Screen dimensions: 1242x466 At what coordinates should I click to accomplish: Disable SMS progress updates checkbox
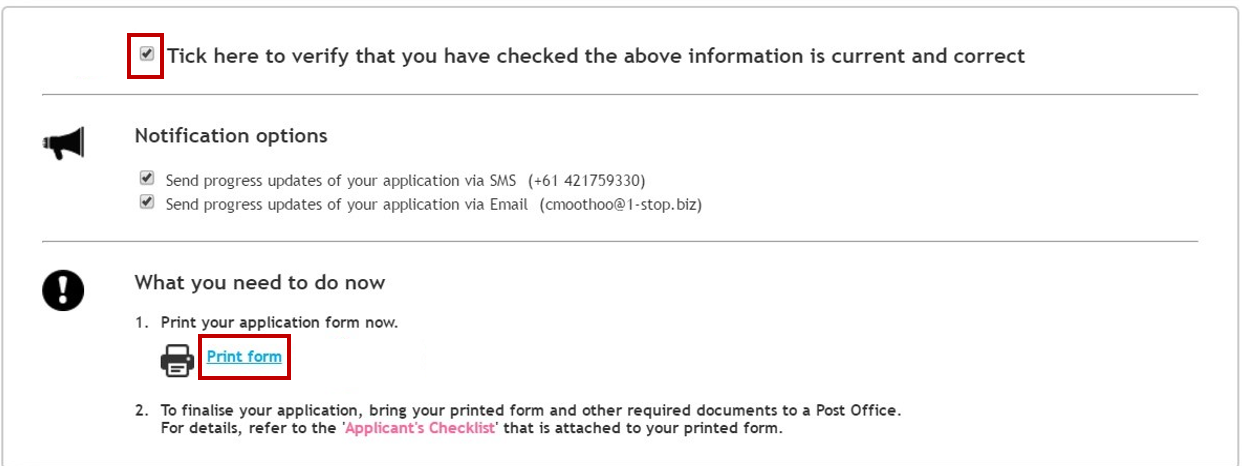click(x=147, y=179)
